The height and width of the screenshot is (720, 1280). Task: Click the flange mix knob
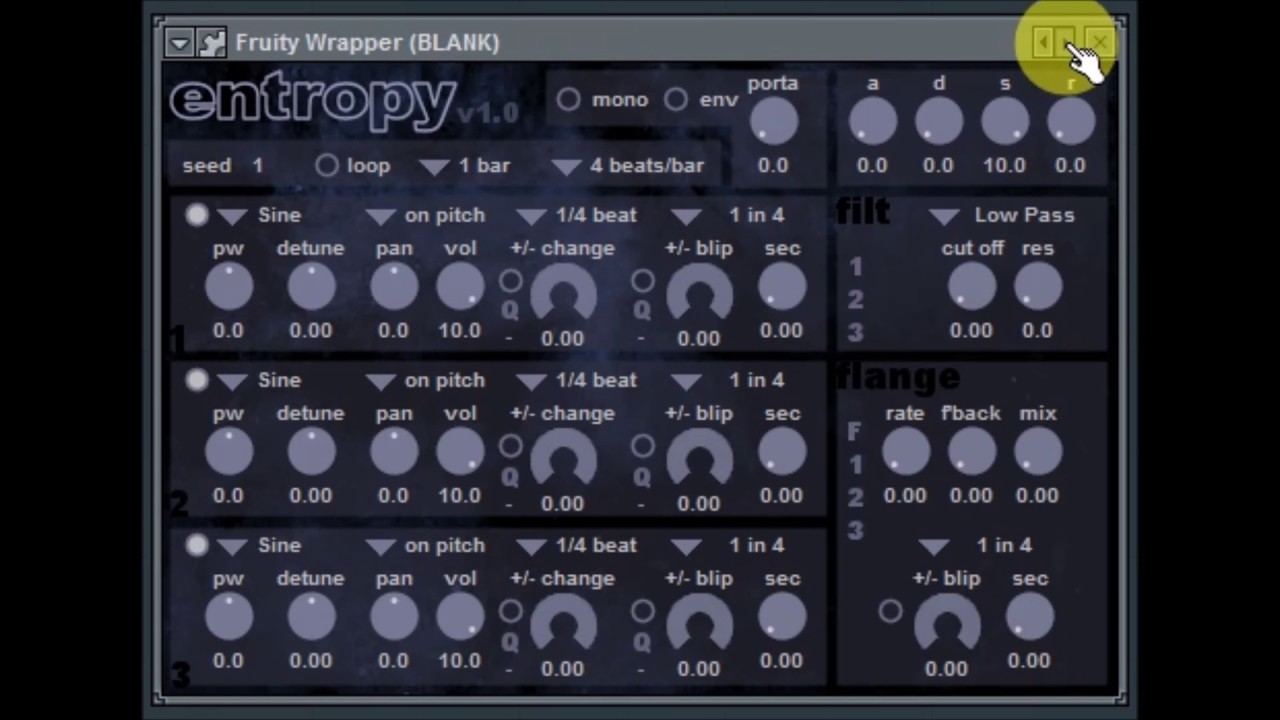click(x=1037, y=453)
